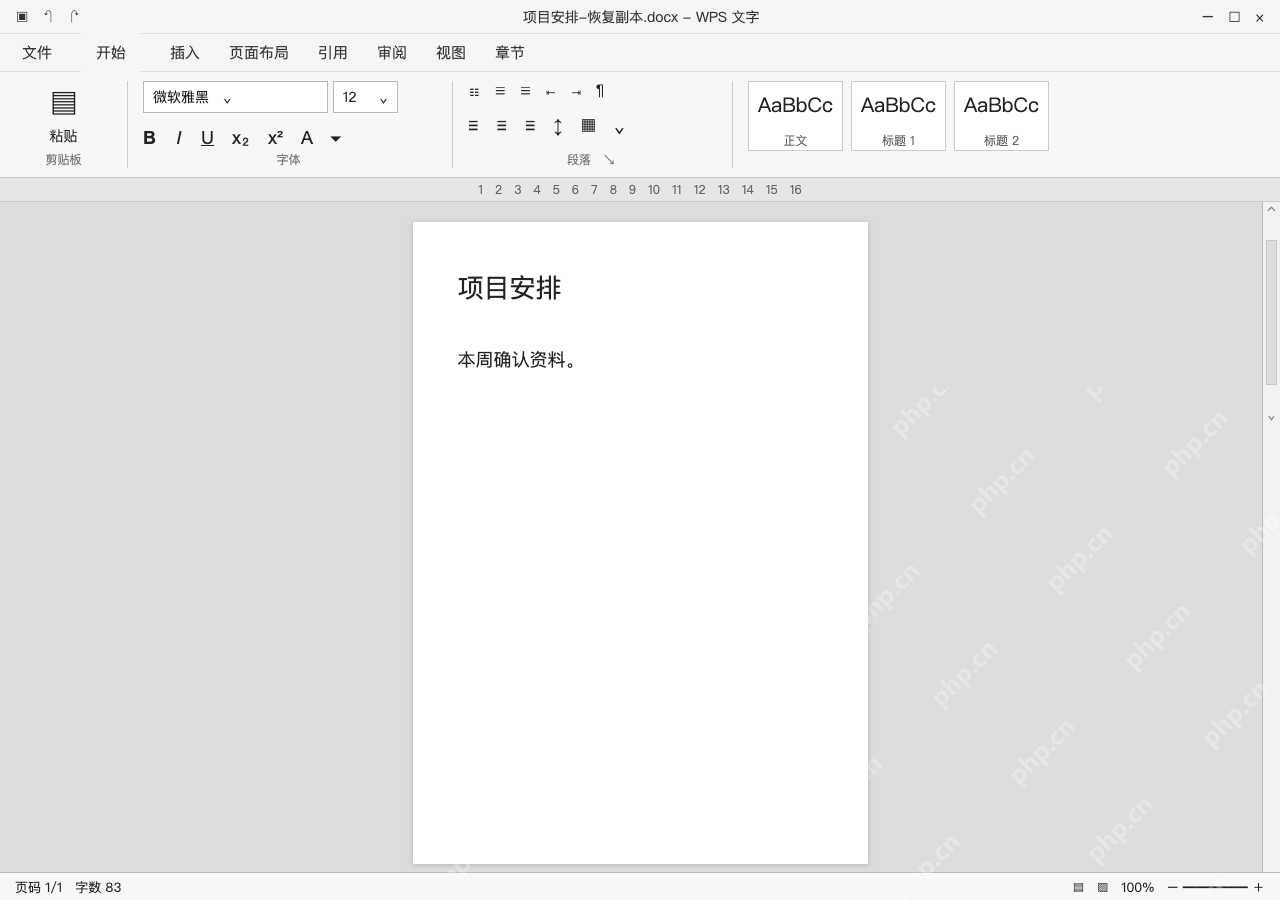Toggle Underline formatting
The height and width of the screenshot is (900, 1280).
click(x=207, y=138)
